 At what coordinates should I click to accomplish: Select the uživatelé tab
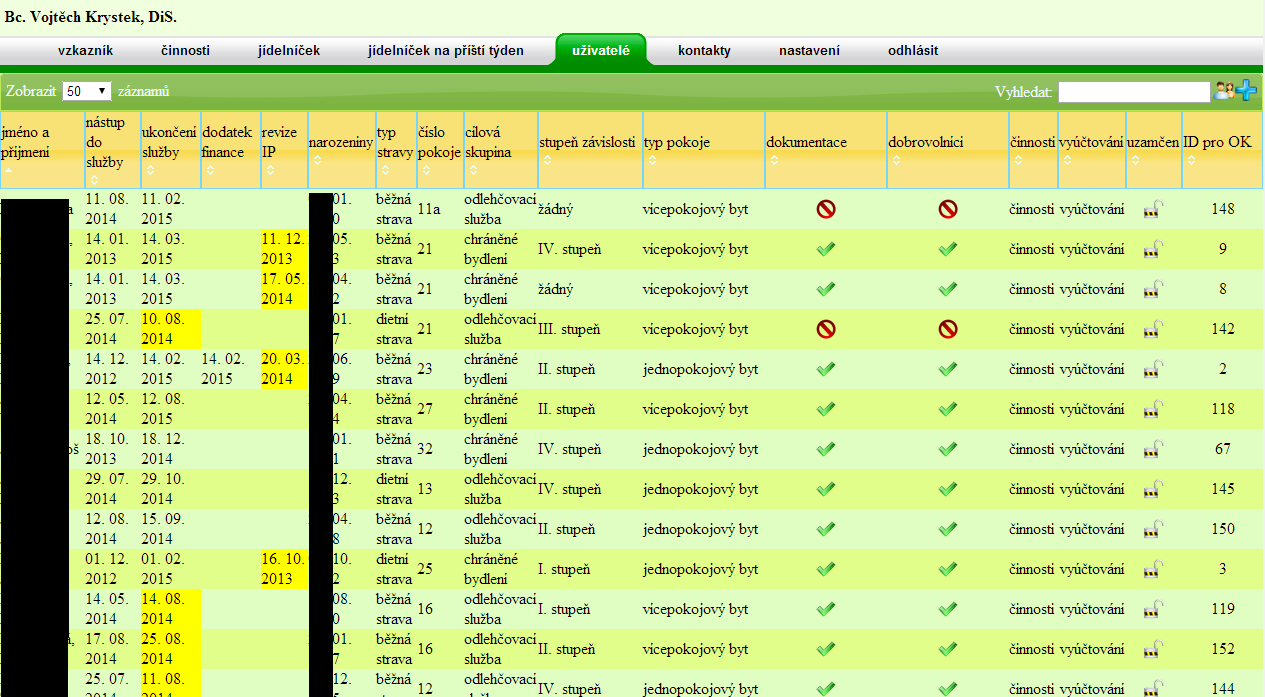[x=601, y=50]
